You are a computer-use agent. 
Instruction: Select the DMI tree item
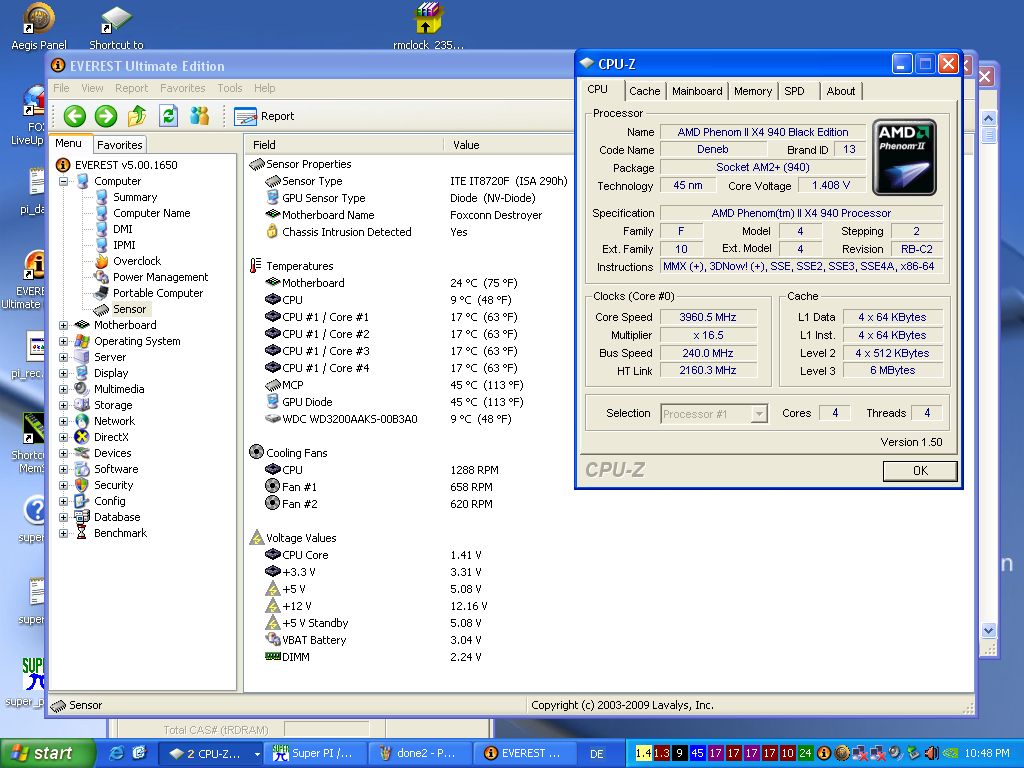[x=123, y=229]
